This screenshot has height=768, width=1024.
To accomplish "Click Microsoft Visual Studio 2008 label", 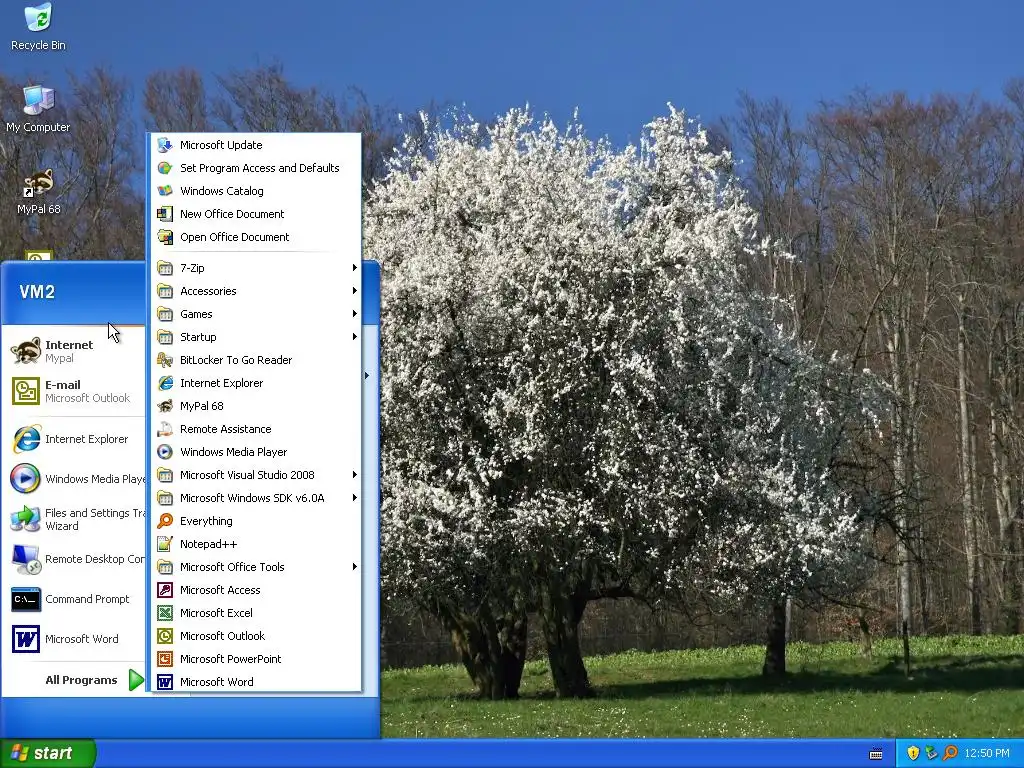I will [248, 475].
